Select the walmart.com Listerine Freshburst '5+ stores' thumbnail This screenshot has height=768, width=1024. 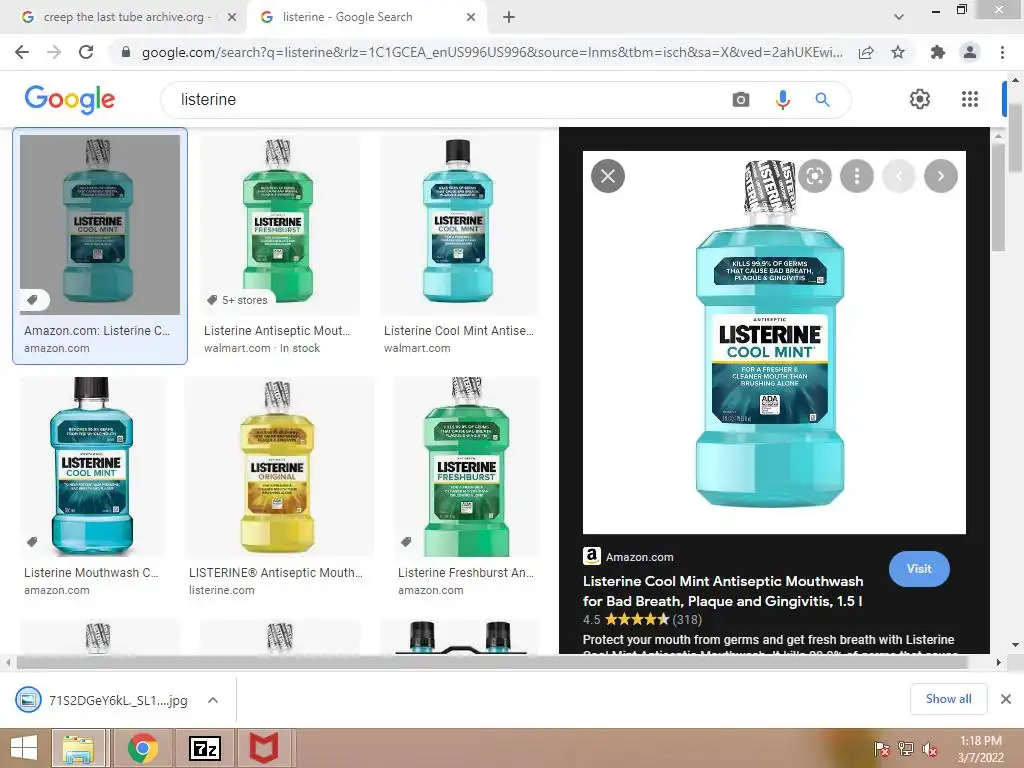(279, 225)
